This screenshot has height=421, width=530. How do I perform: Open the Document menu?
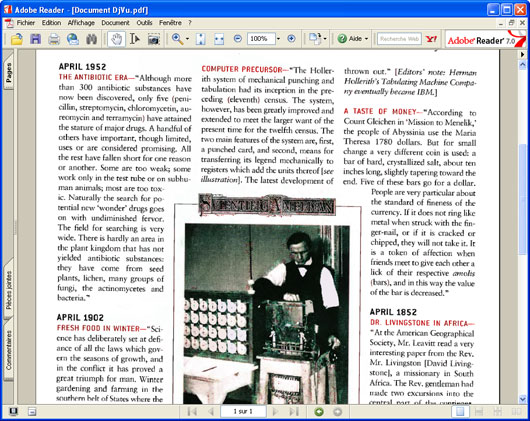coord(115,23)
